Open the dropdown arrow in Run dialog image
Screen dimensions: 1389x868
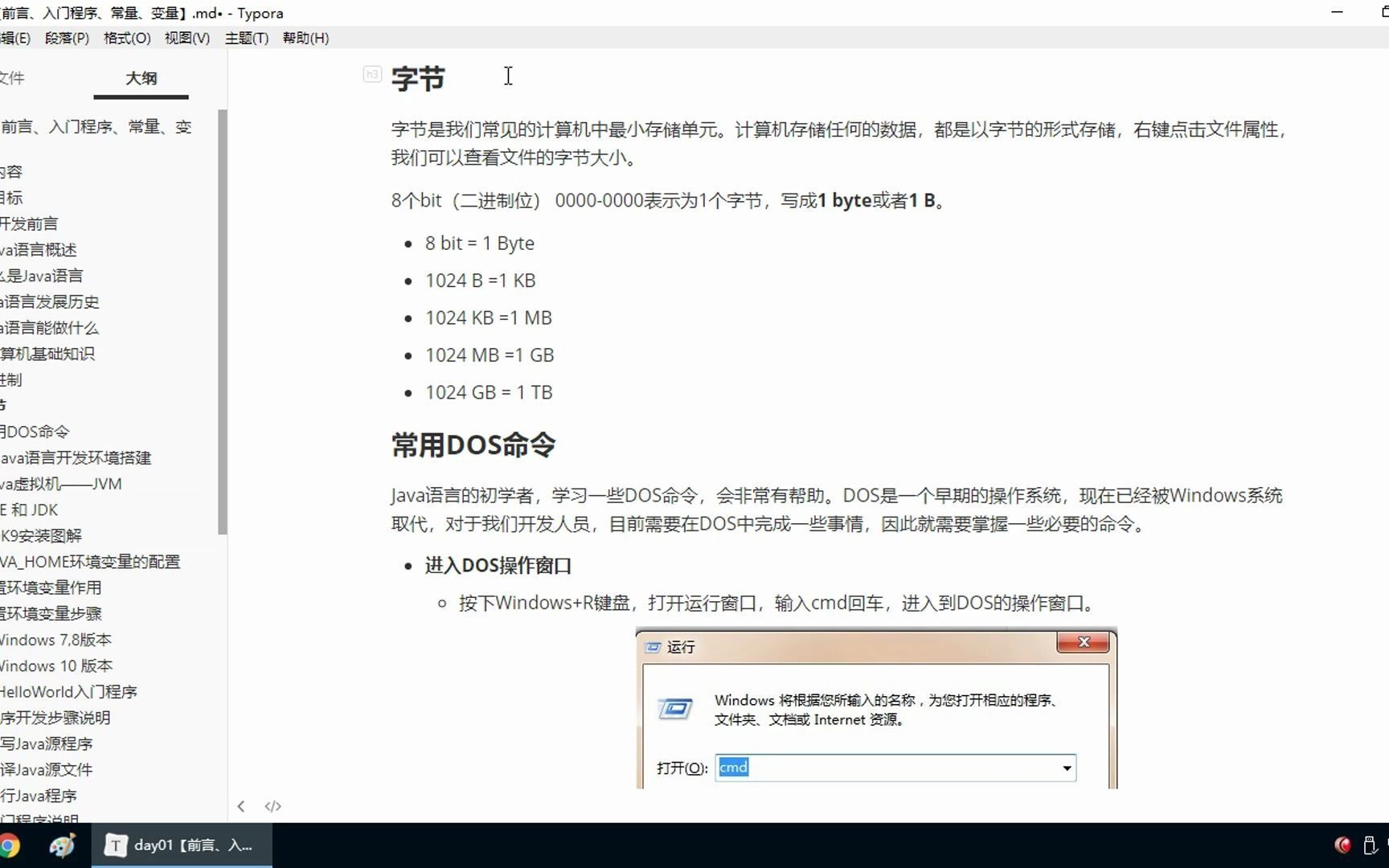point(1067,768)
